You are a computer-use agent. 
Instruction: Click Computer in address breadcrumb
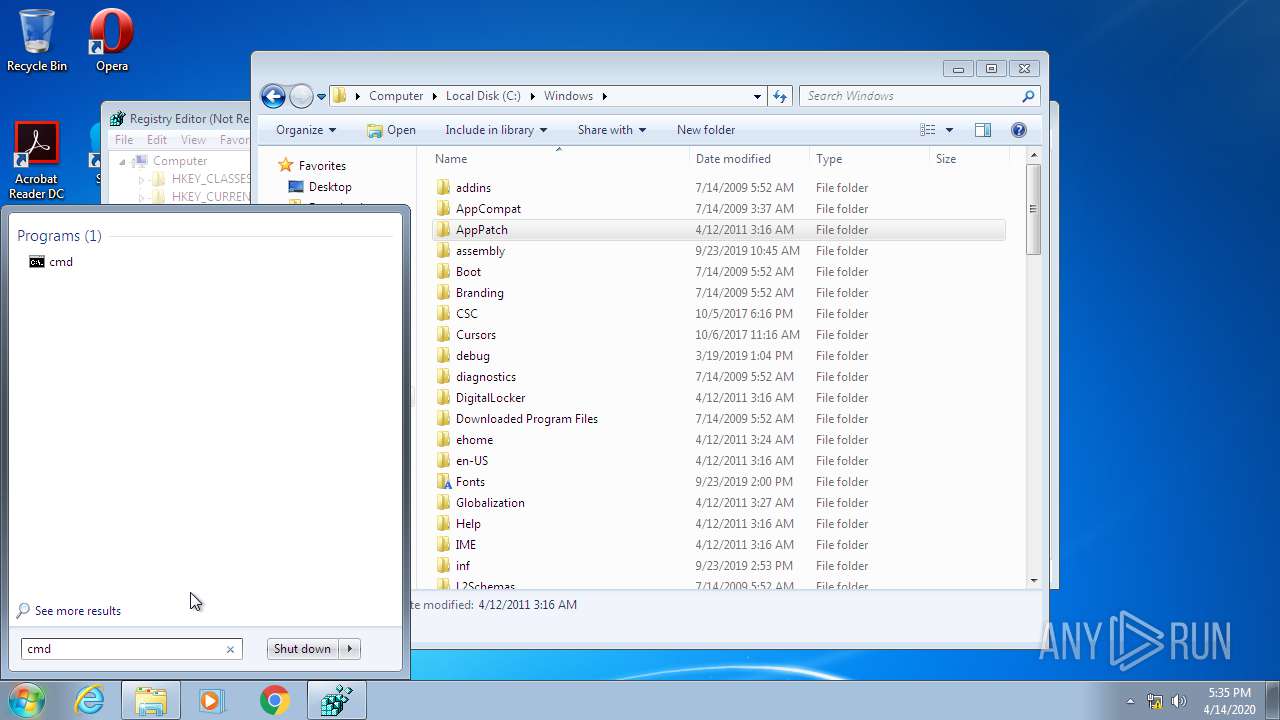pos(396,96)
